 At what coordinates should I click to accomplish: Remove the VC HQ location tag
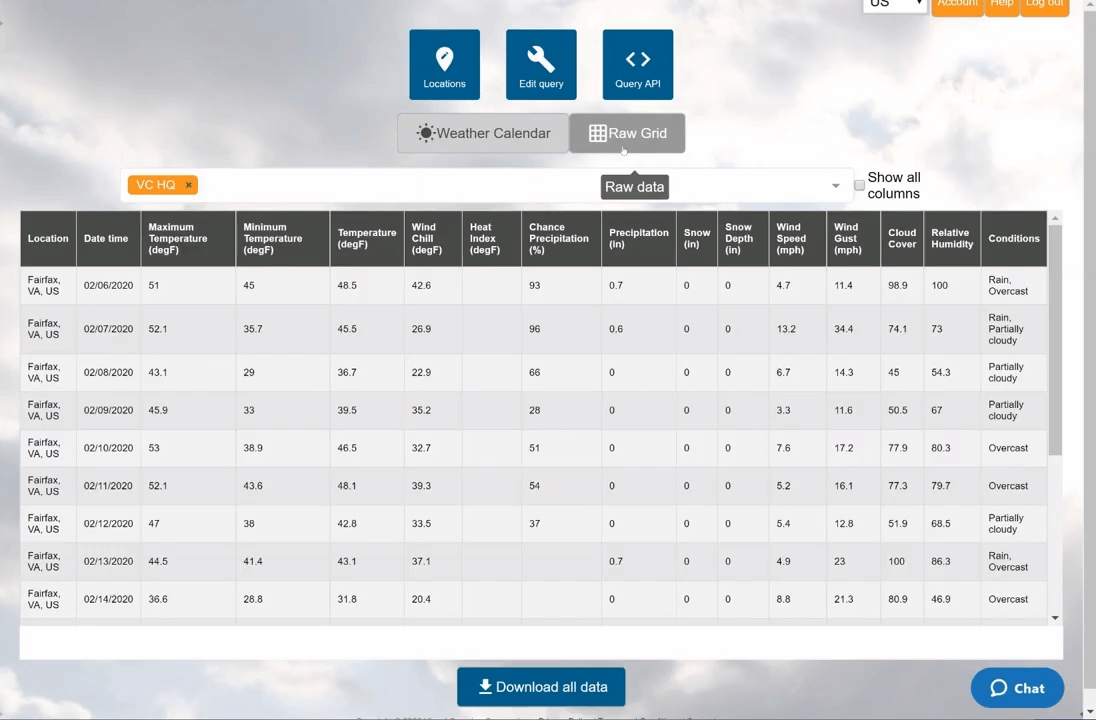(x=188, y=185)
